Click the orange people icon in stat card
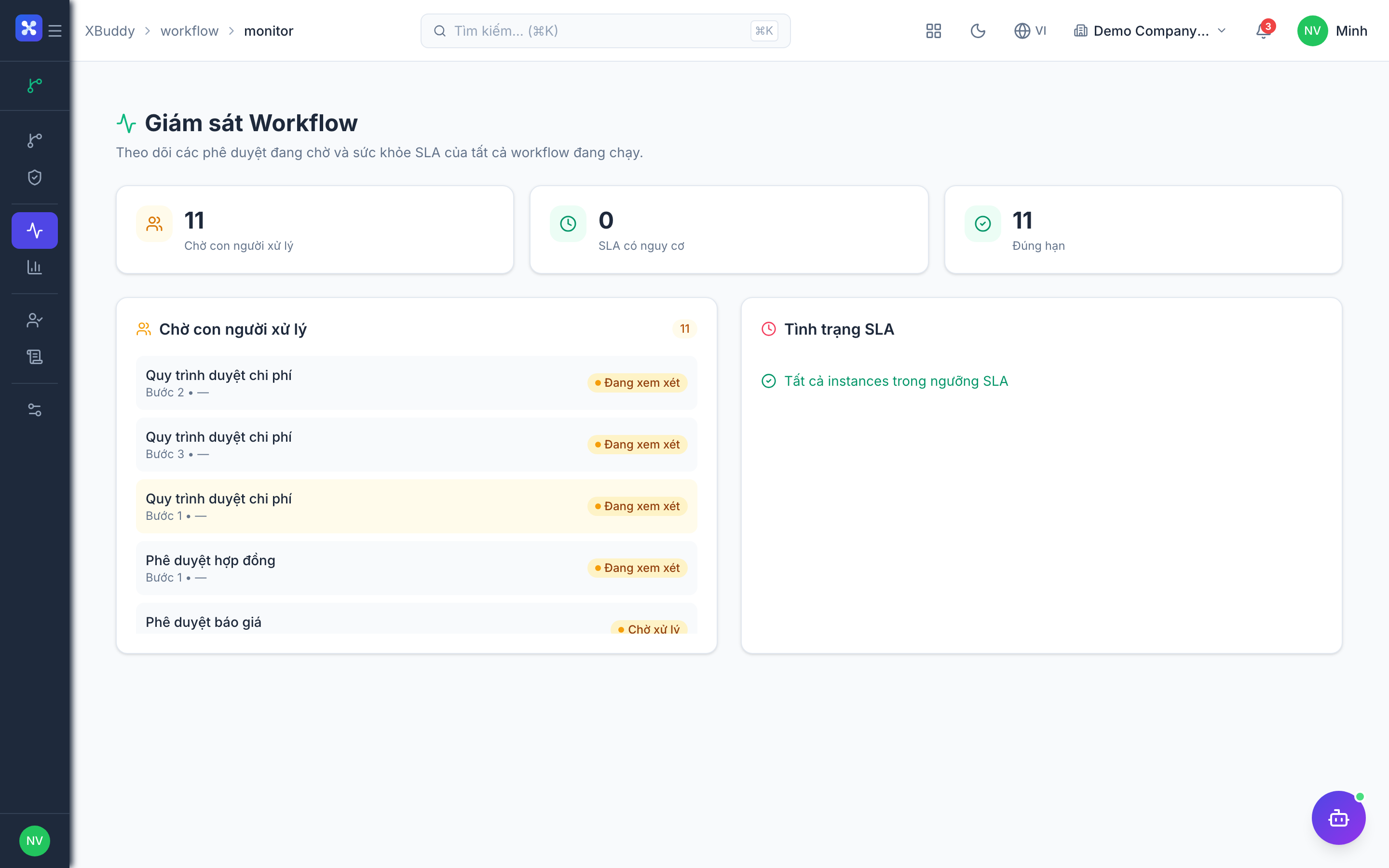This screenshot has height=868, width=1389. tap(154, 224)
